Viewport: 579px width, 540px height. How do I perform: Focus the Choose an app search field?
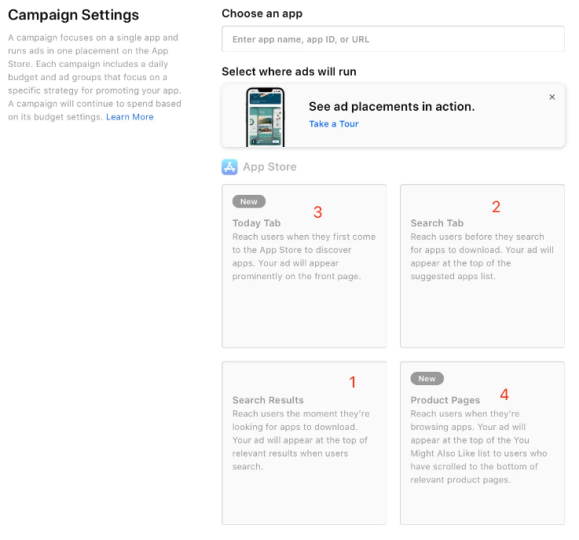(x=393, y=39)
